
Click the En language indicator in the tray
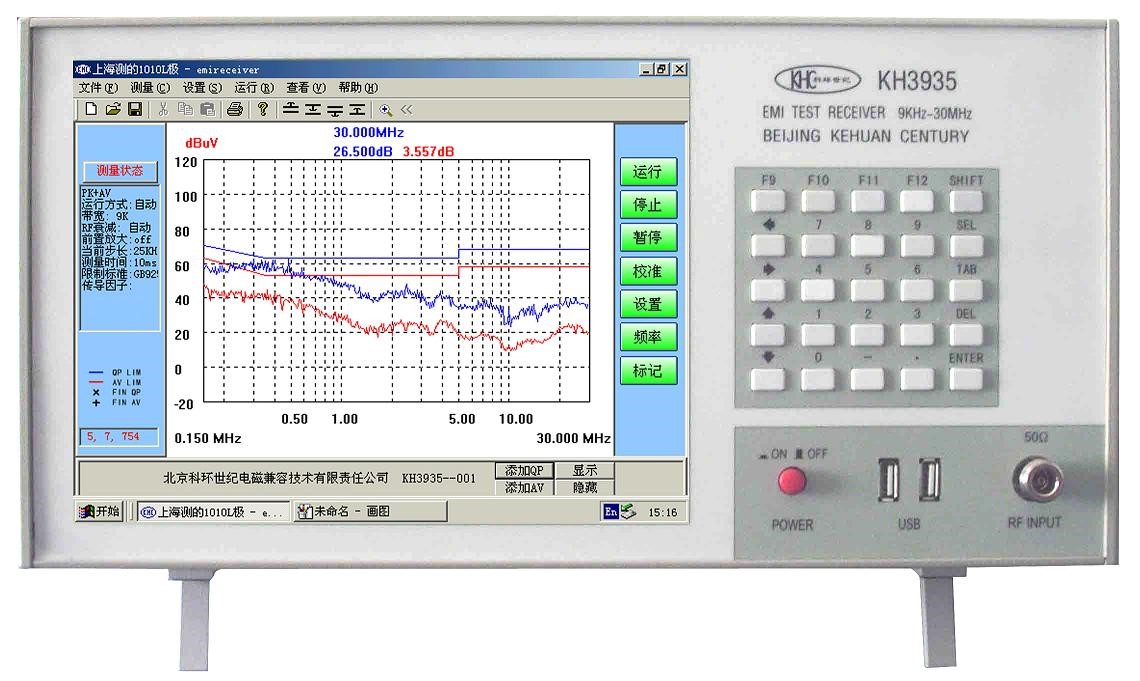611,512
